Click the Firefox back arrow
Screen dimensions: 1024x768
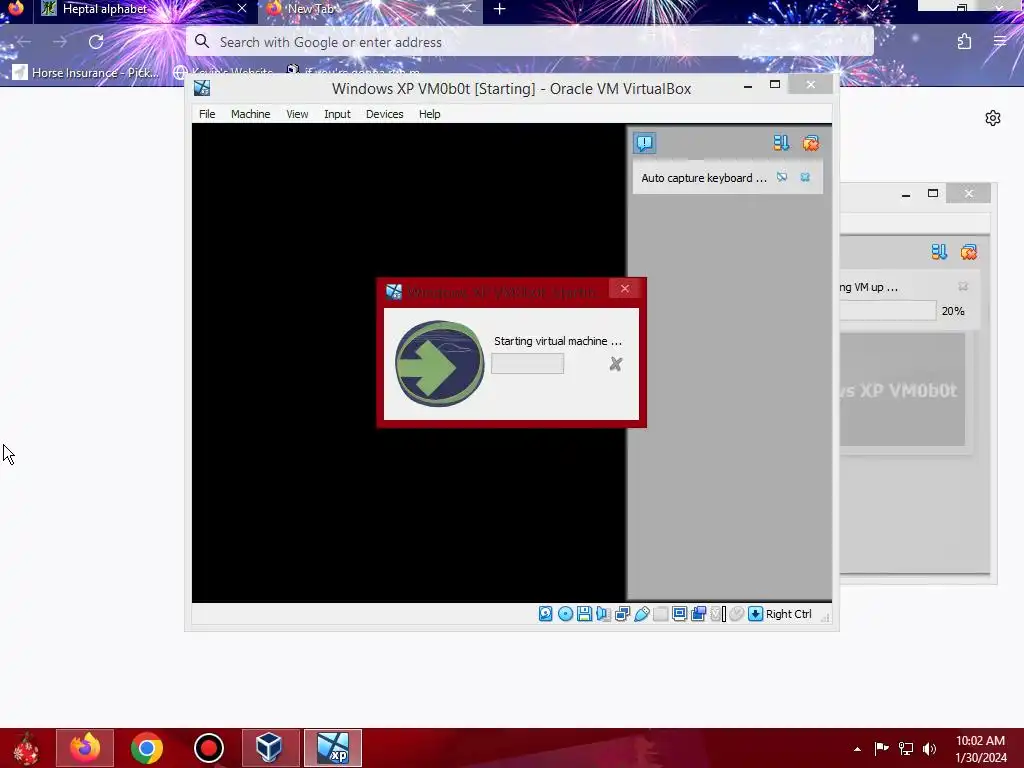[x=24, y=42]
